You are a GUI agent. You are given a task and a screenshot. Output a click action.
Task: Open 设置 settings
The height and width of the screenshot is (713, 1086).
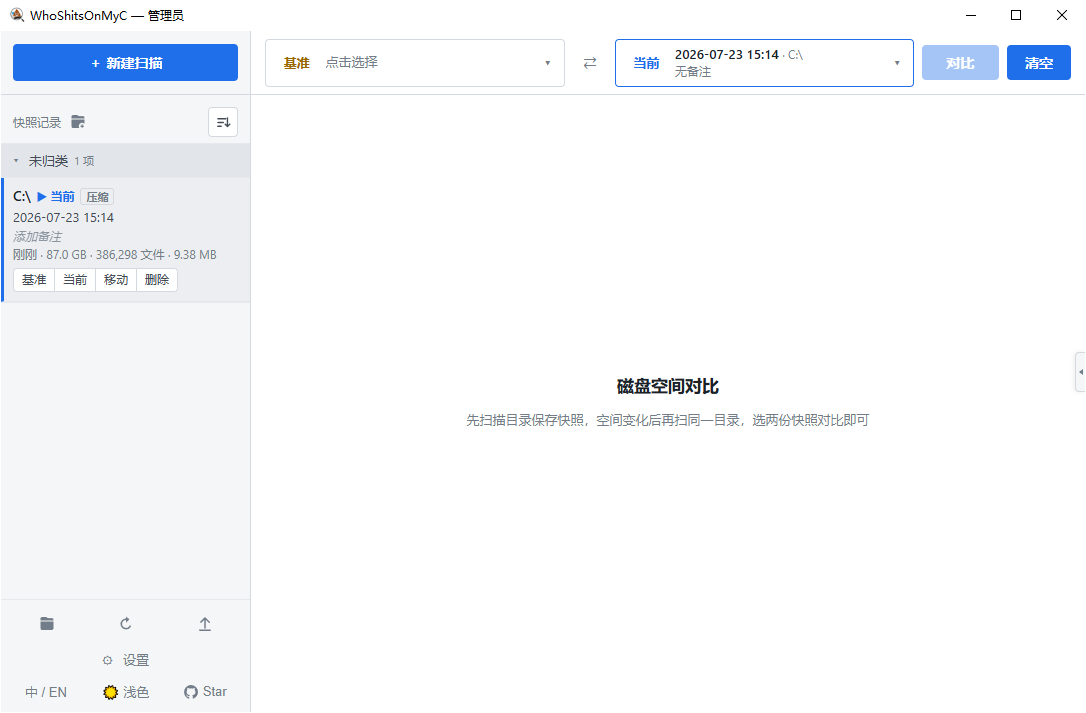pyautogui.click(x=125, y=660)
